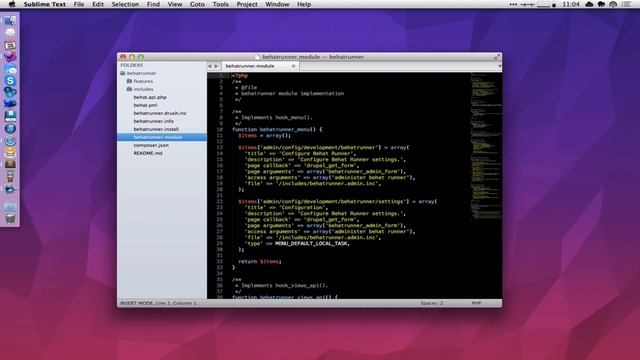
Task: Open the Window menu
Action: point(277,4)
